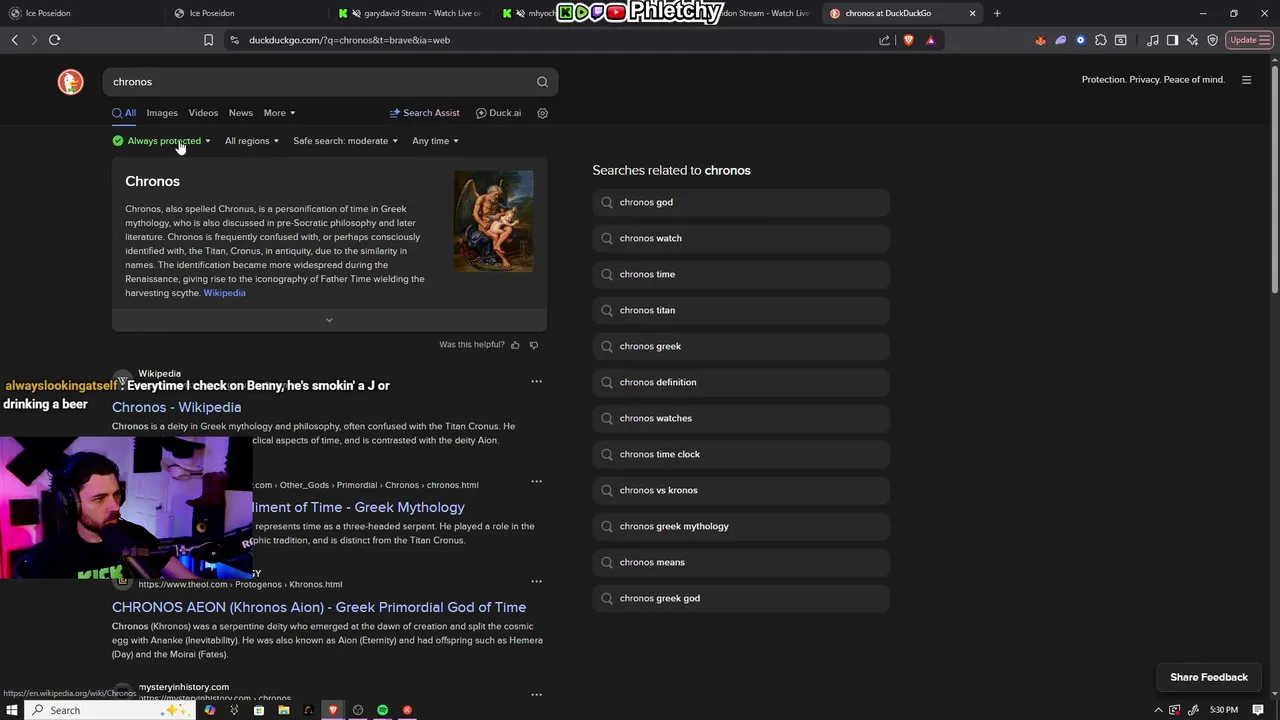Viewport: 1280px width, 720px height.
Task: Click the page vertical scrollbar
Action: [x=1274, y=180]
